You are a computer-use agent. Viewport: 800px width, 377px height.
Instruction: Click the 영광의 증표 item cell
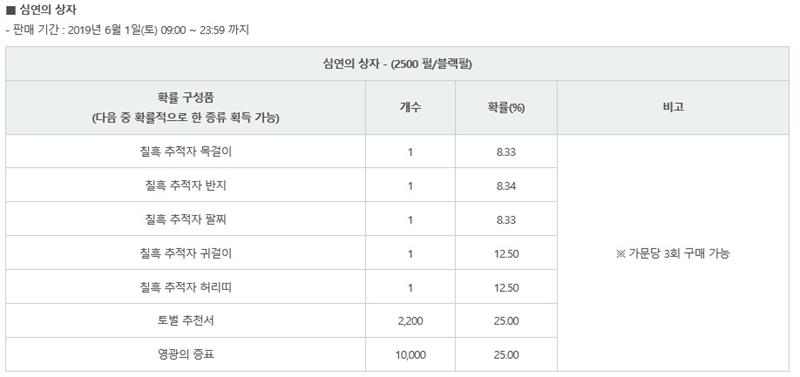(186, 355)
